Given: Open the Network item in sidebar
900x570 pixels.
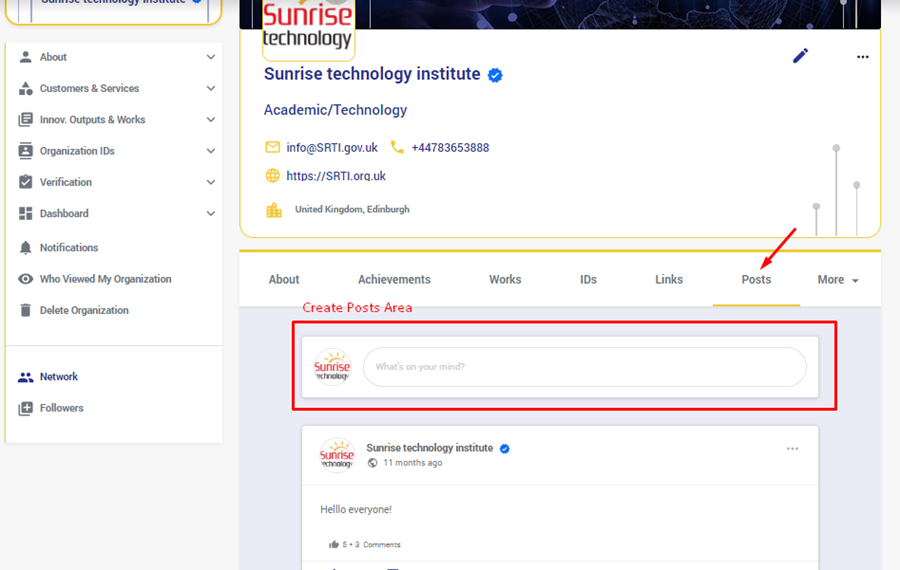Looking at the screenshot, I should pyautogui.click(x=58, y=377).
